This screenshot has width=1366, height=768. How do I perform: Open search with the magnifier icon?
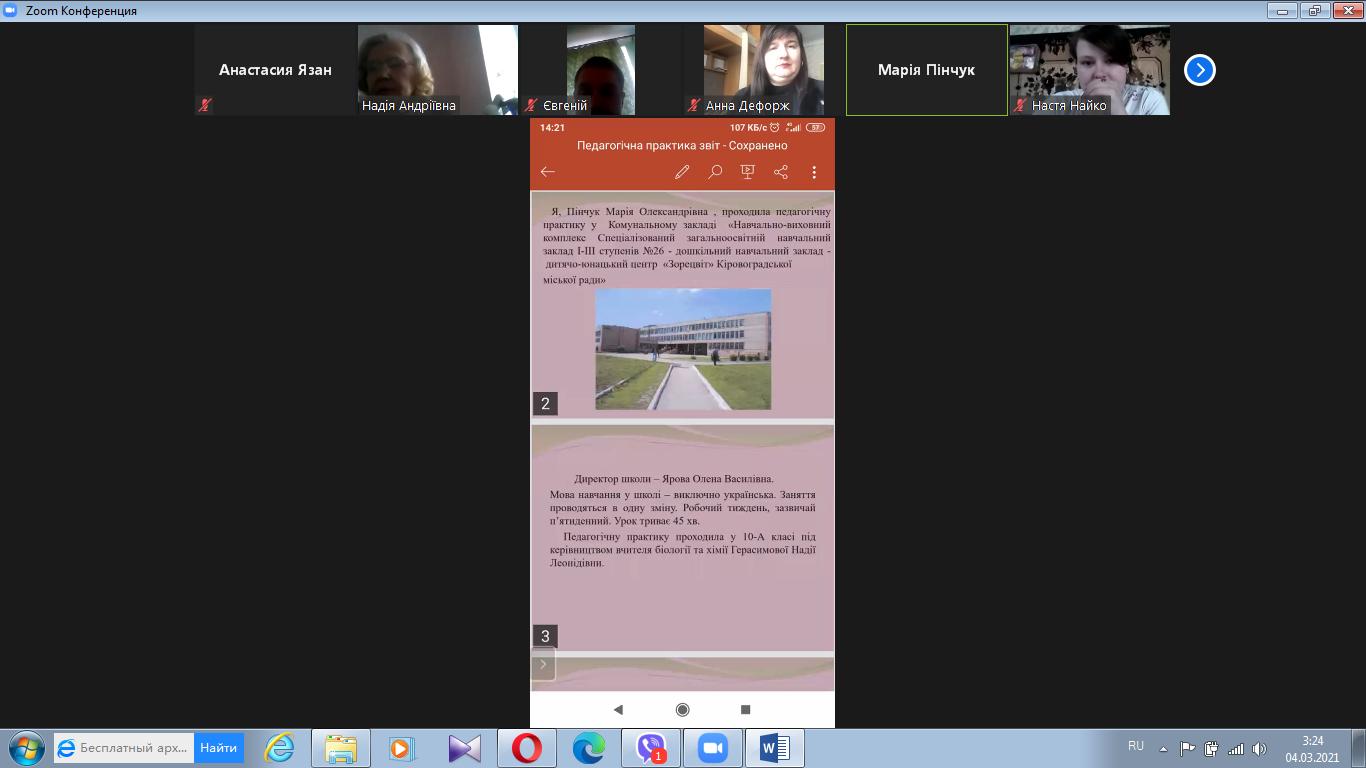tap(715, 172)
